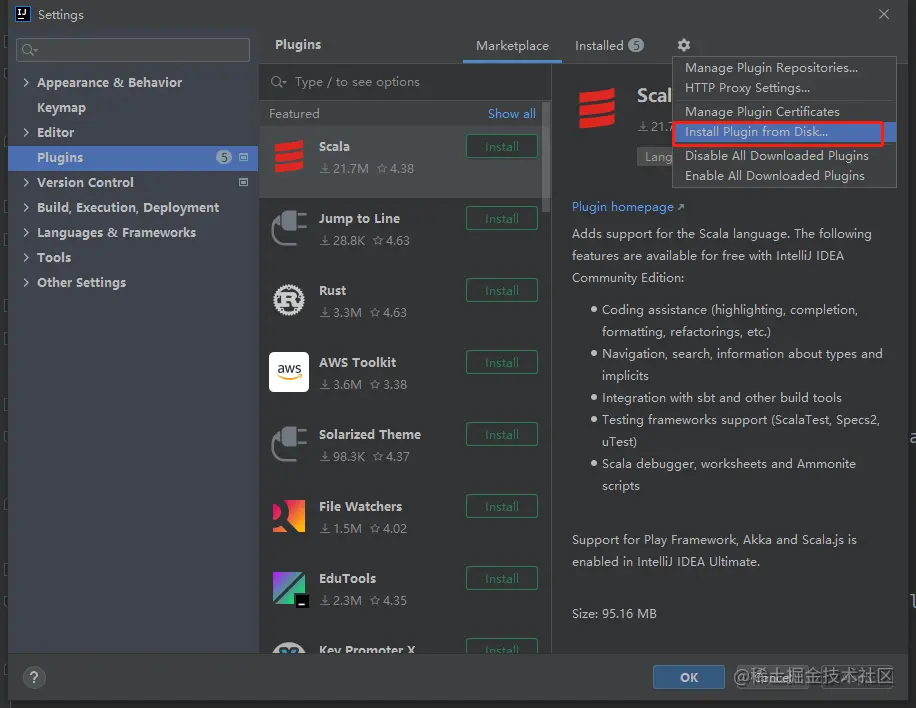Viewport: 916px width, 708px height.
Task: Select Keymap in settings tree
Action: tap(61, 107)
